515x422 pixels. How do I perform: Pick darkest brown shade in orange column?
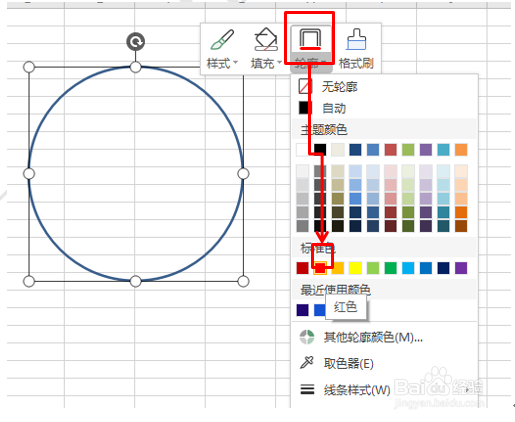[461, 226]
